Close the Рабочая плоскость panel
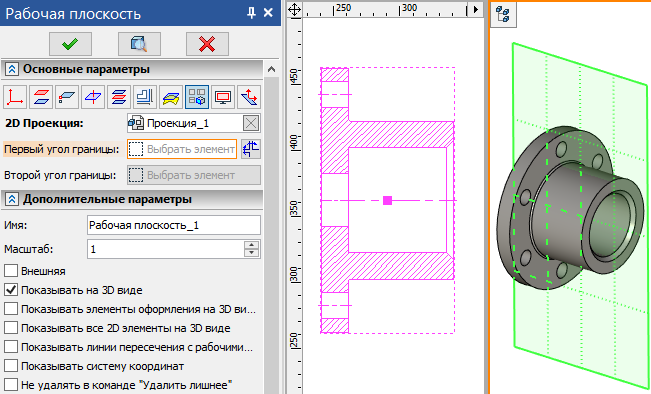The width and height of the screenshot is (651, 394). coord(268,13)
